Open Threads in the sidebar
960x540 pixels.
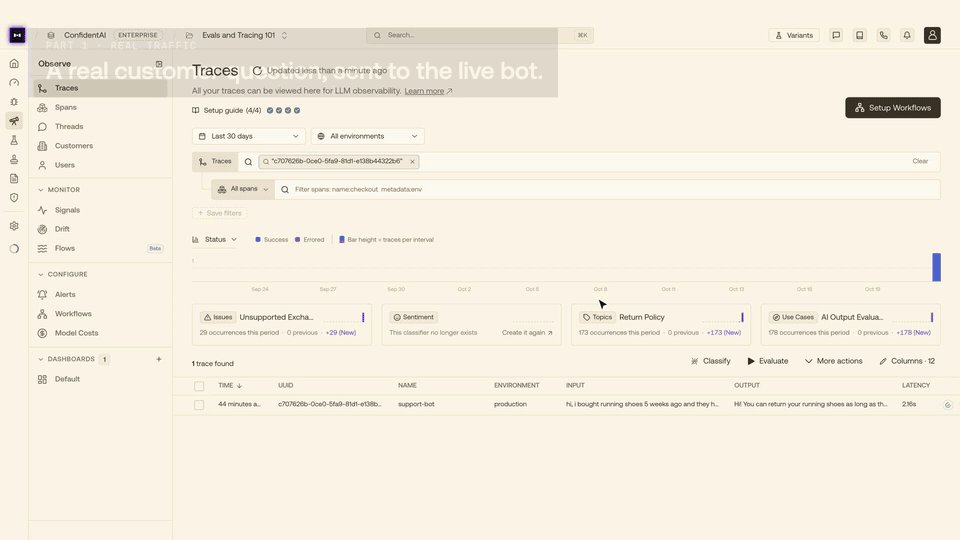100,127
